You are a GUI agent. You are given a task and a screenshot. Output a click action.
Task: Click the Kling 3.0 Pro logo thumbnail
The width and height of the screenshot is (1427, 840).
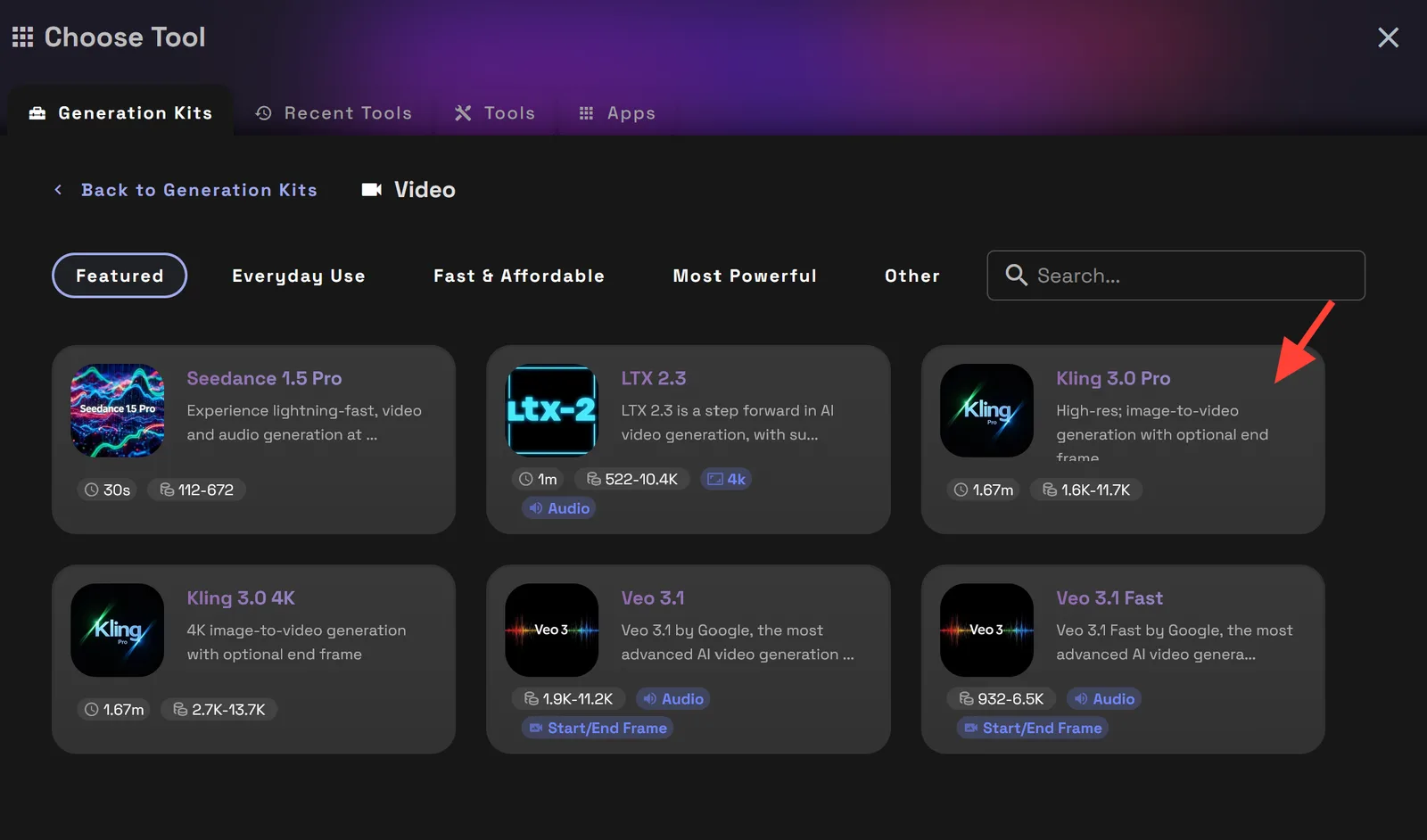pos(986,410)
